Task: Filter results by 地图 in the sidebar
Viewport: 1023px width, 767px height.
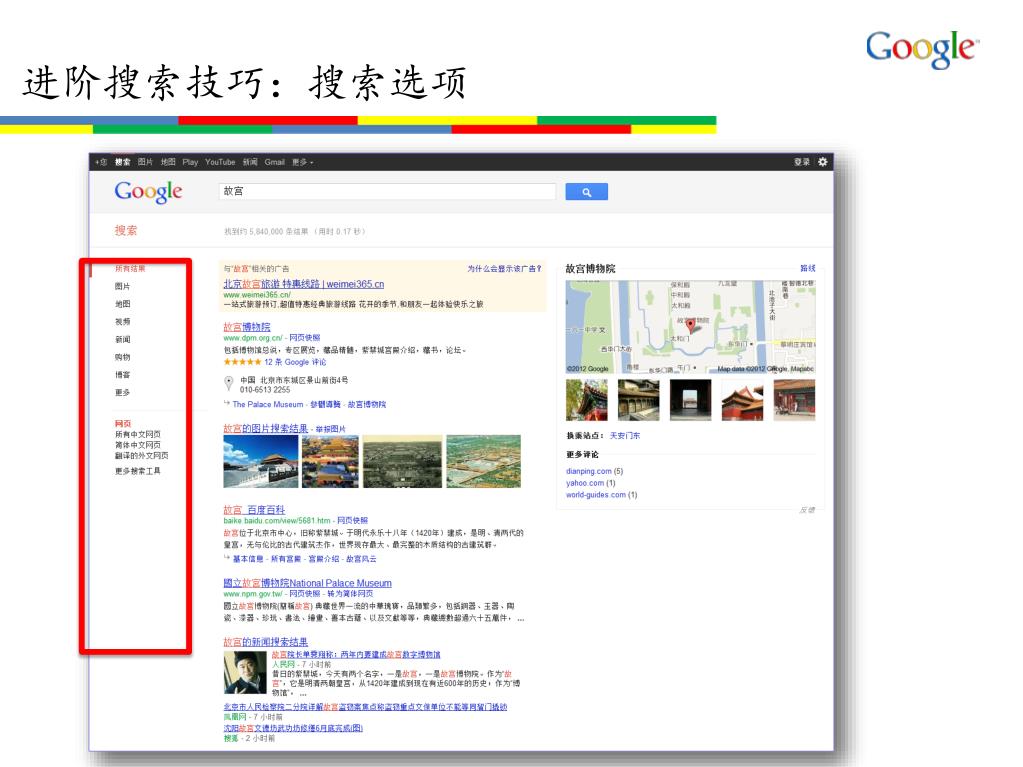Action: tap(122, 304)
